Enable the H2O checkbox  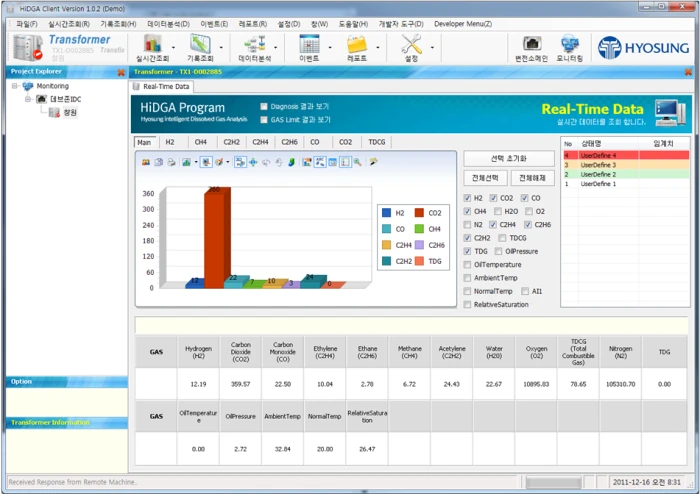coord(498,211)
